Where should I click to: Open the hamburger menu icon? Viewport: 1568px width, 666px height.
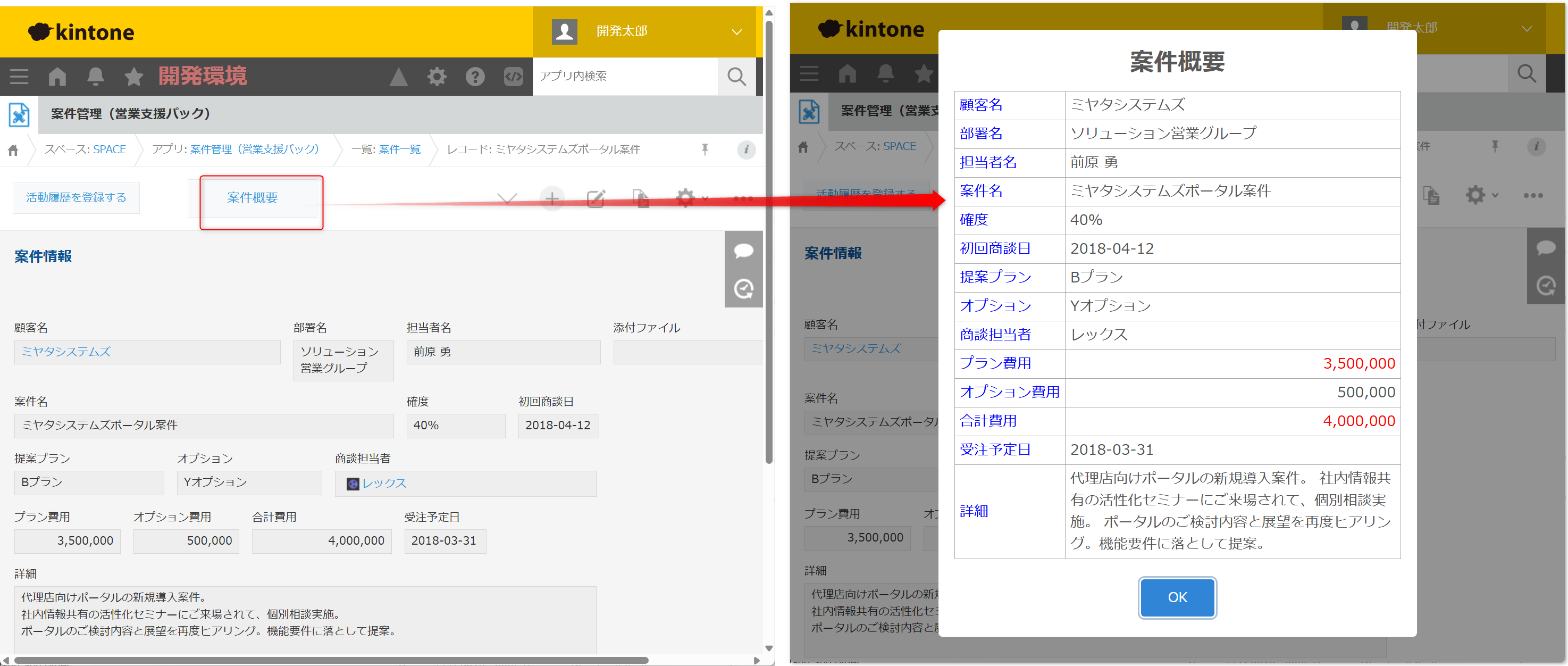point(19,77)
